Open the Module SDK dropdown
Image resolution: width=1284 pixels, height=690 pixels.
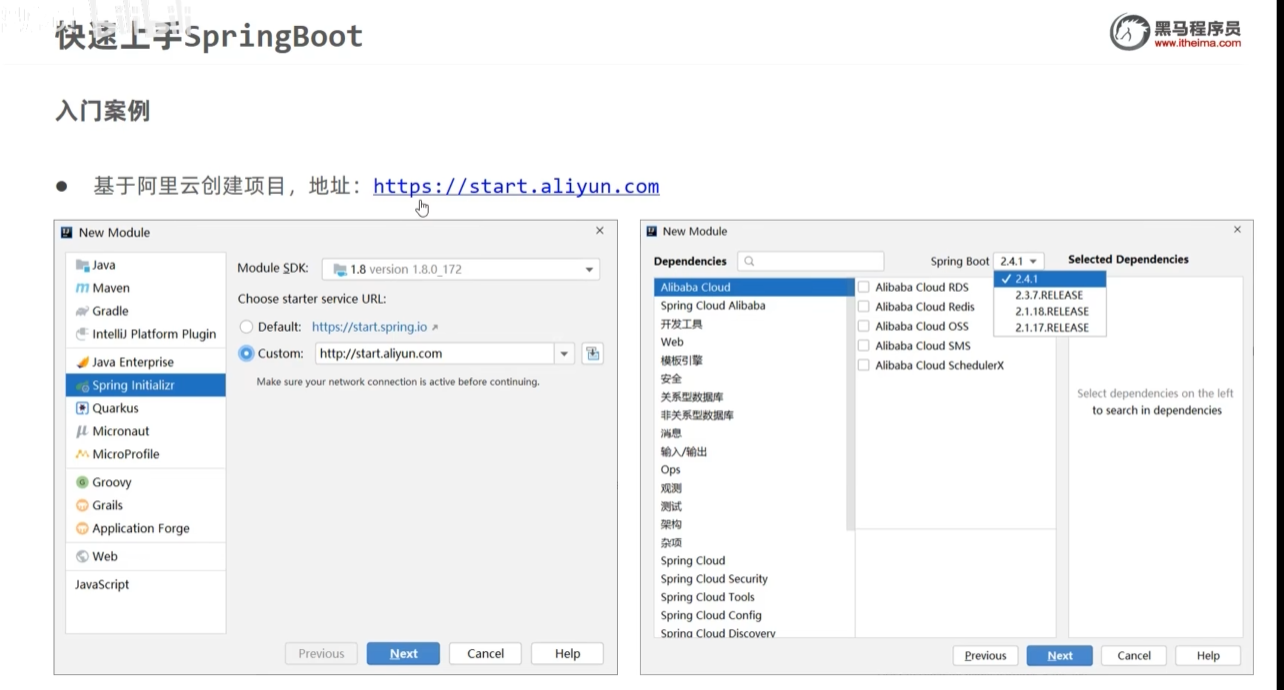(x=461, y=269)
